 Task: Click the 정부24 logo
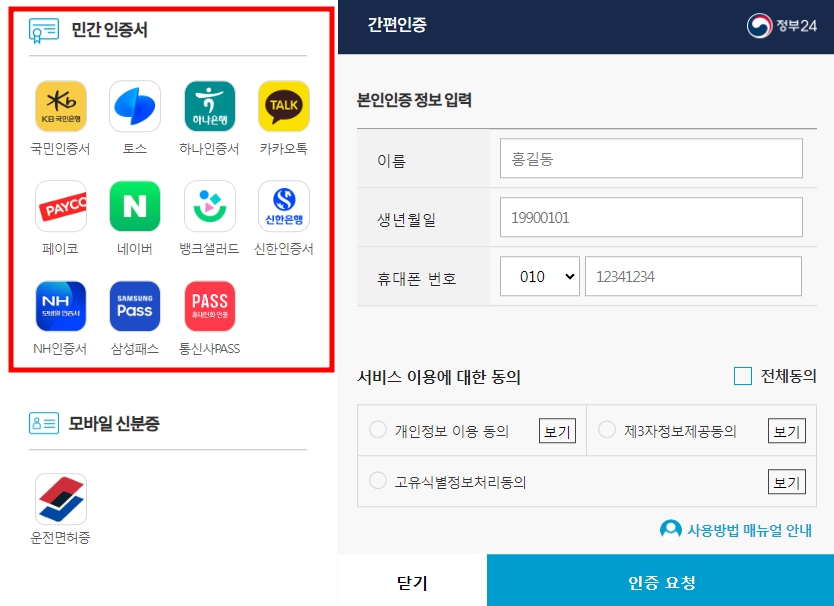[x=781, y=25]
